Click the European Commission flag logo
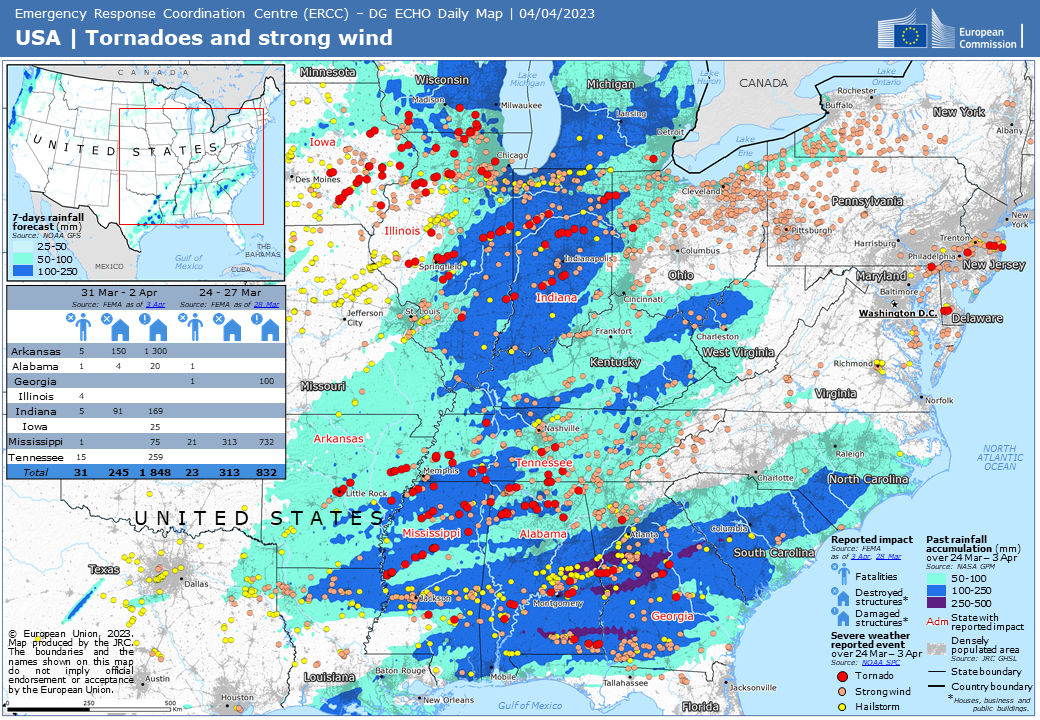Viewport: 1040px width, 720px height. pos(911,35)
